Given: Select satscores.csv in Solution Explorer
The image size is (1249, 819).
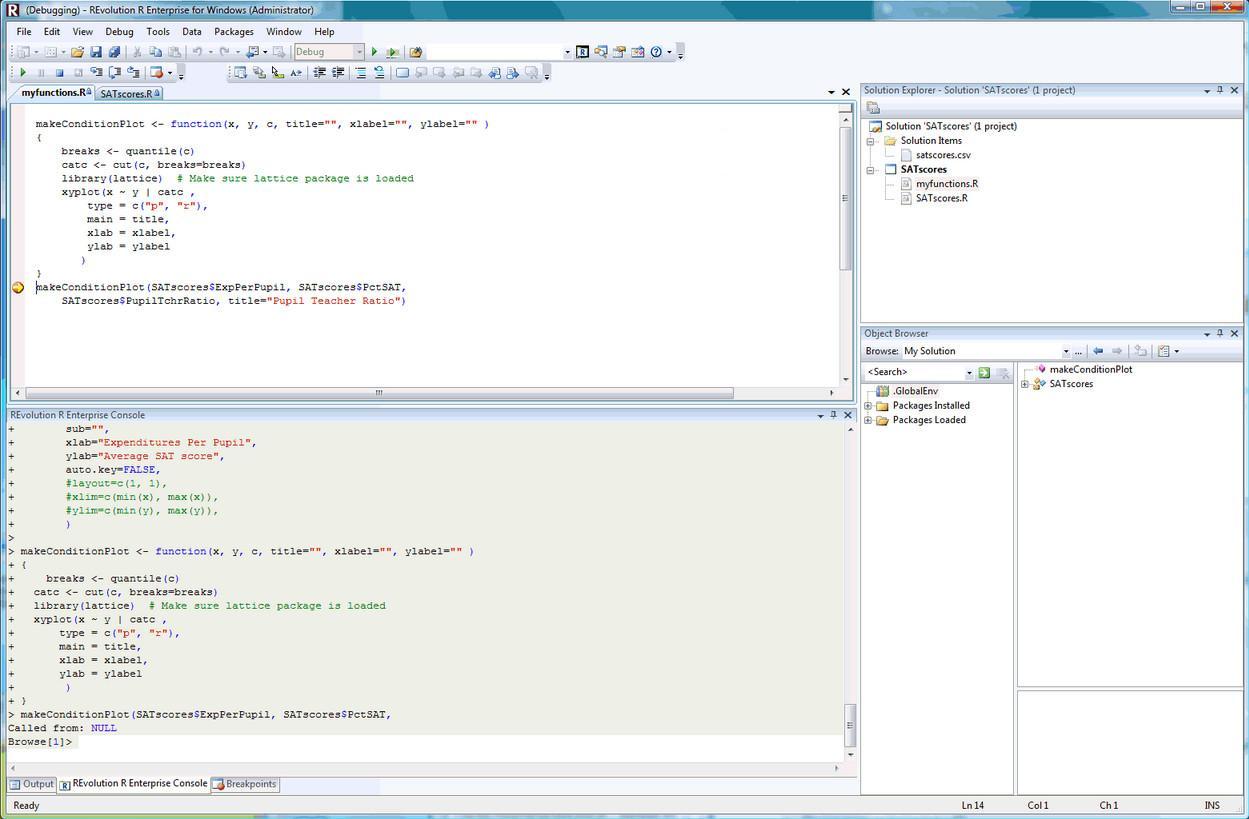Looking at the screenshot, I should click(944, 154).
